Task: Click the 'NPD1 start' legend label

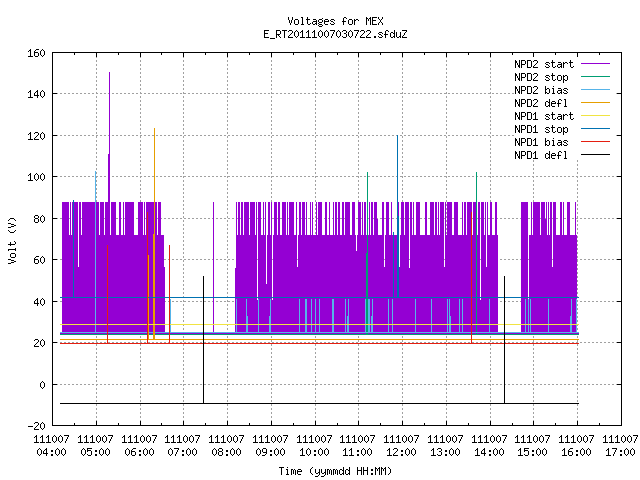Action: 544,116
